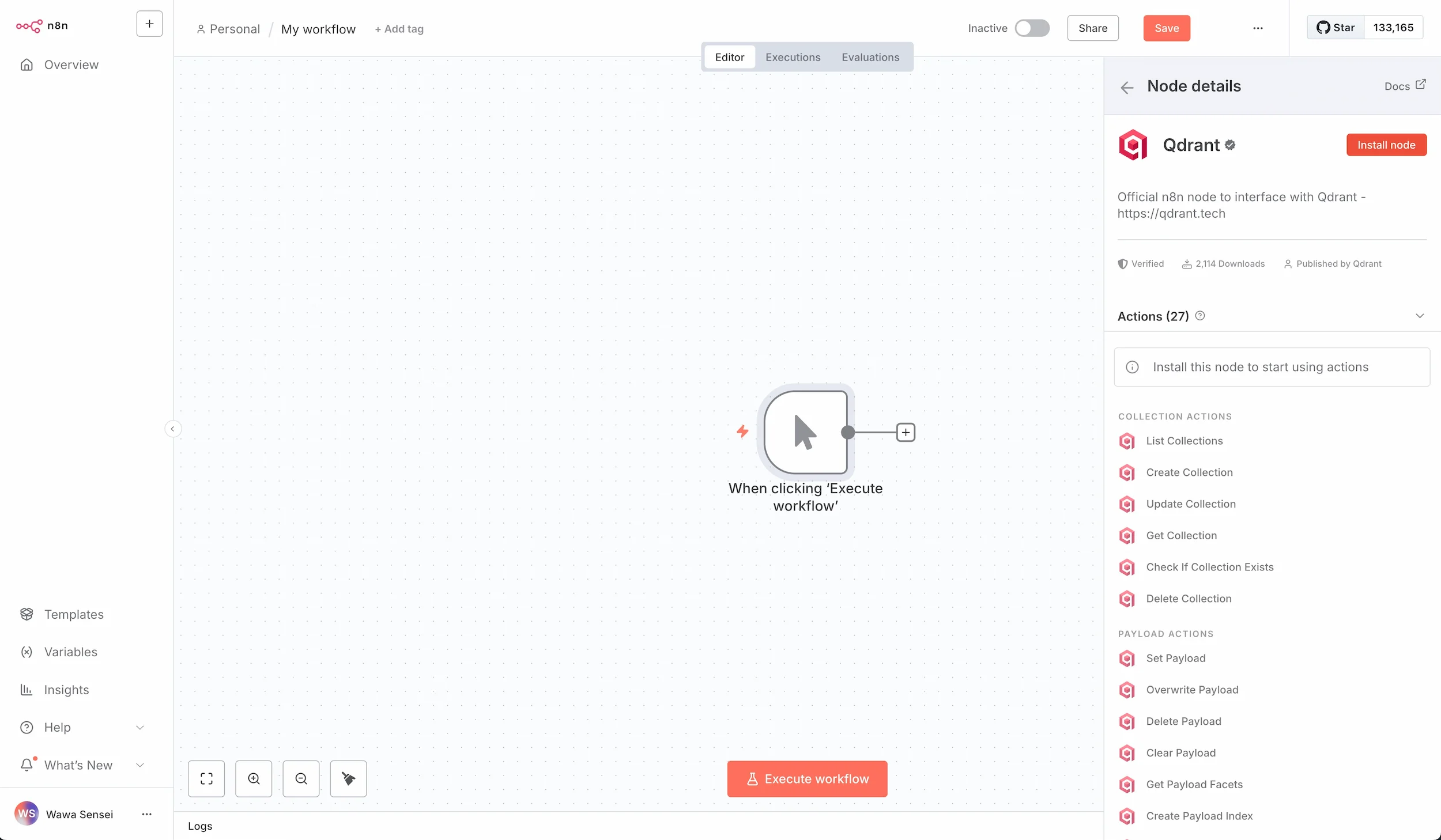
Task: Click the tidy up workflow broom icon
Action: tap(348, 778)
